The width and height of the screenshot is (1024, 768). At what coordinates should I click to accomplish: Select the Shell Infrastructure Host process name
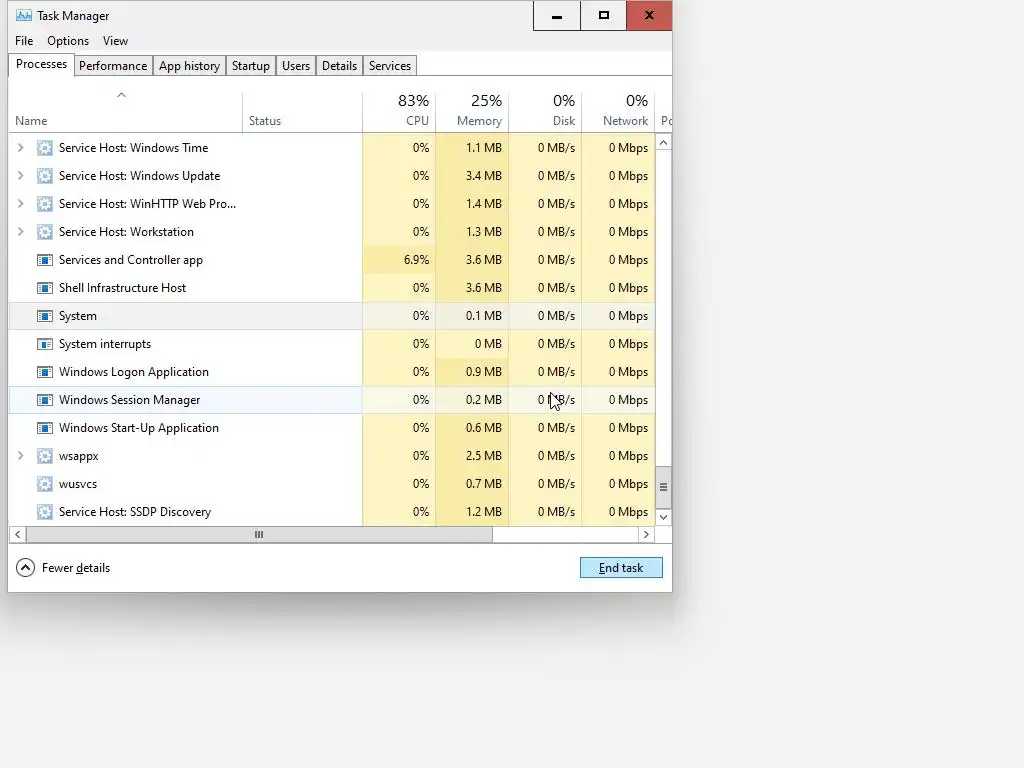(122, 288)
